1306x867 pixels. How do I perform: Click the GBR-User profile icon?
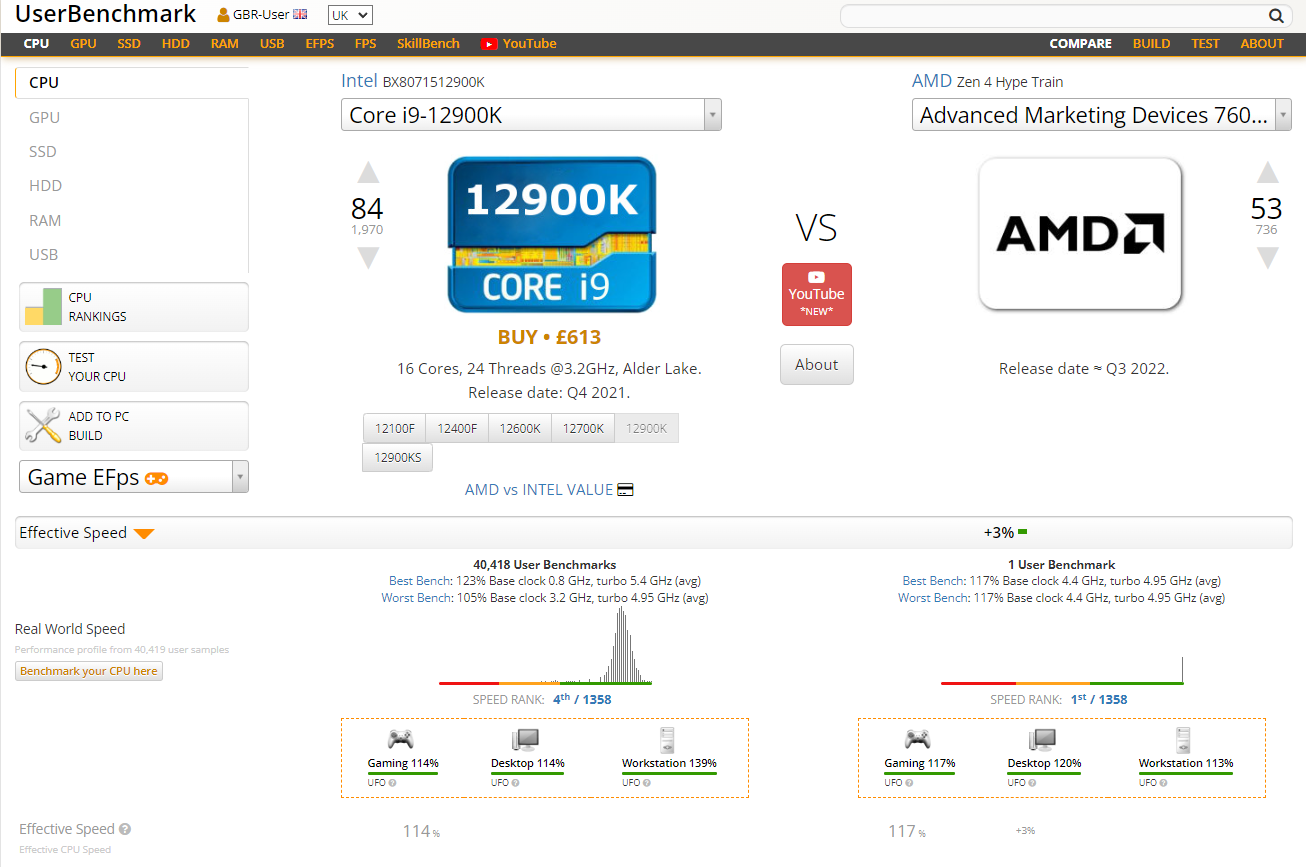pos(222,15)
